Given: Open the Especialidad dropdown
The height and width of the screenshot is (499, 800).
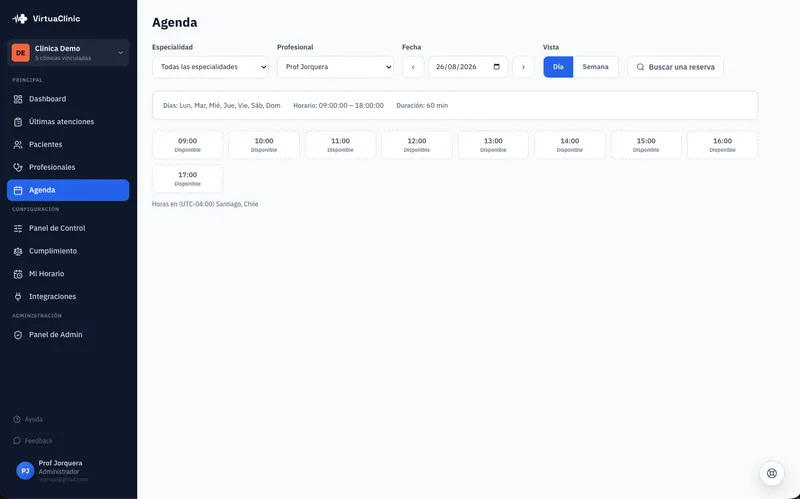Looking at the screenshot, I should (x=210, y=67).
